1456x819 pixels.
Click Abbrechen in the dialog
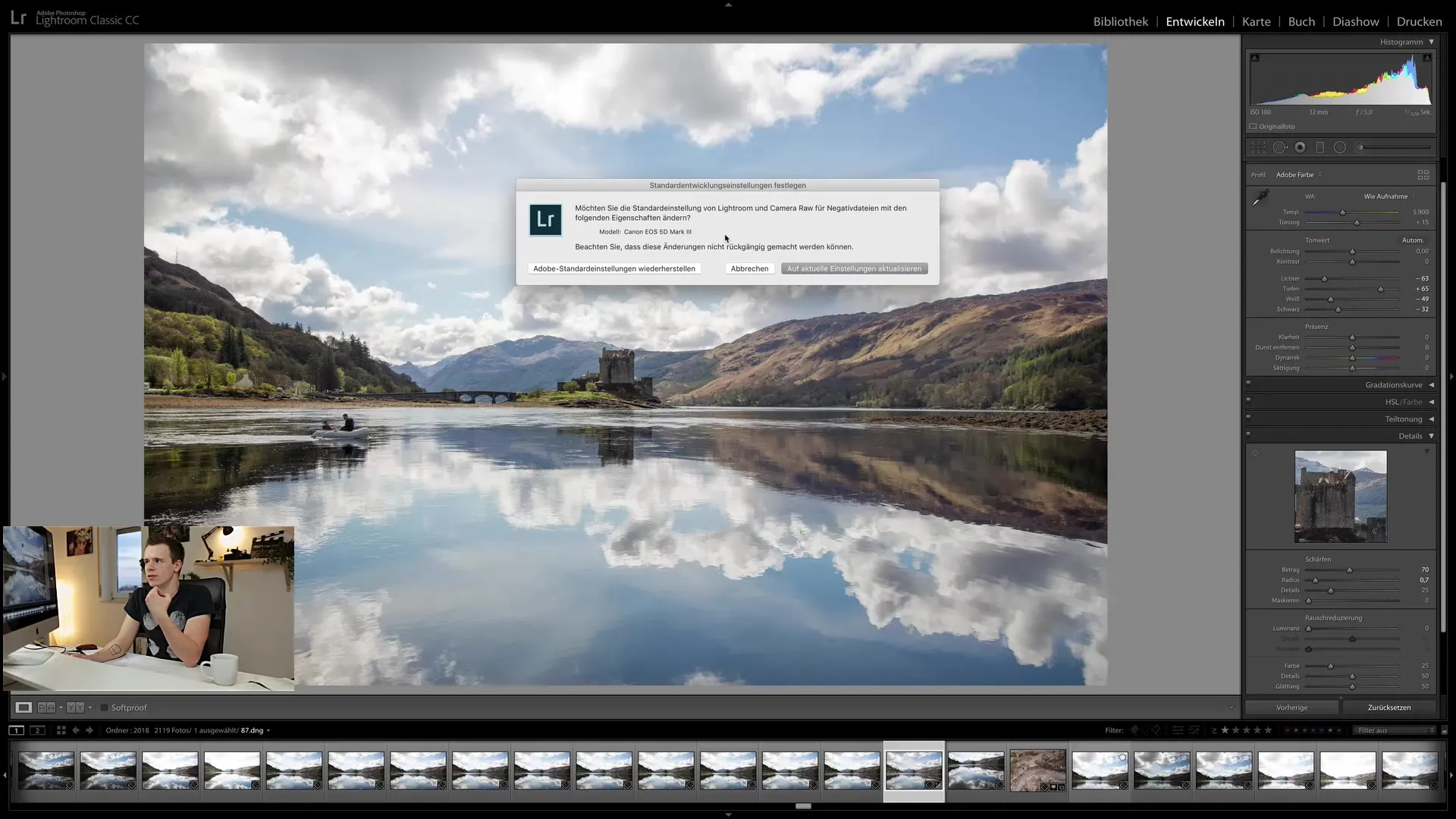[749, 268]
